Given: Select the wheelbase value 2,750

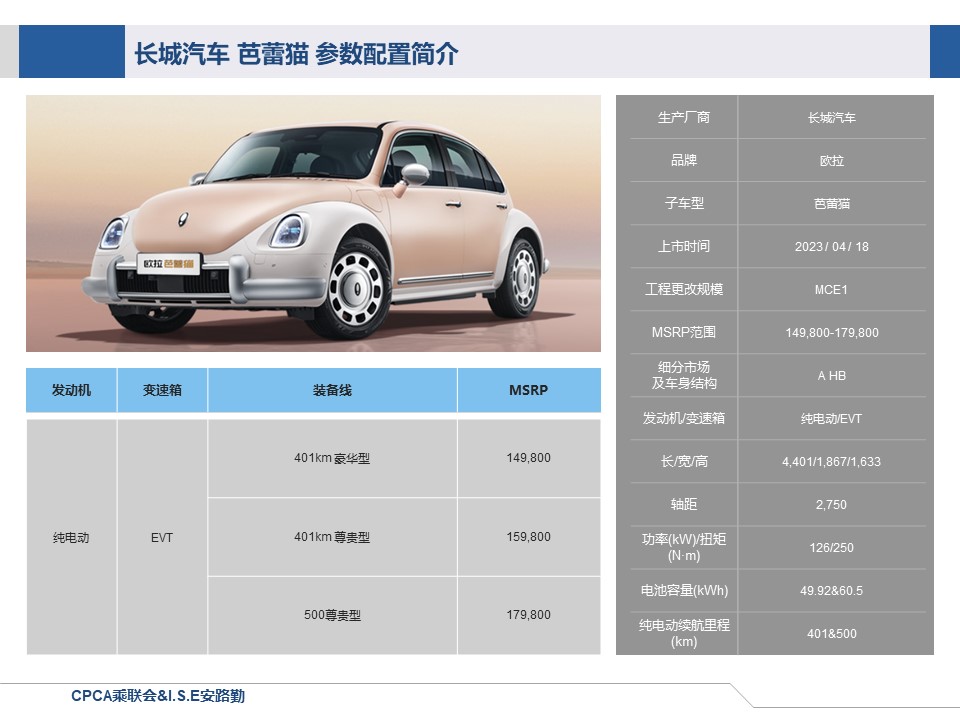Looking at the screenshot, I should pyautogui.click(x=831, y=504).
